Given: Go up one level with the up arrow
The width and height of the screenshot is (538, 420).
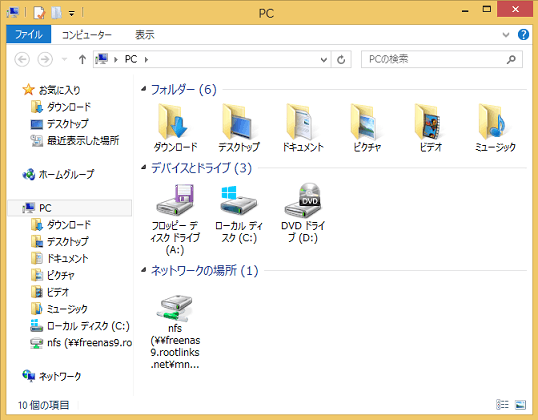Looking at the screenshot, I should tap(82, 60).
